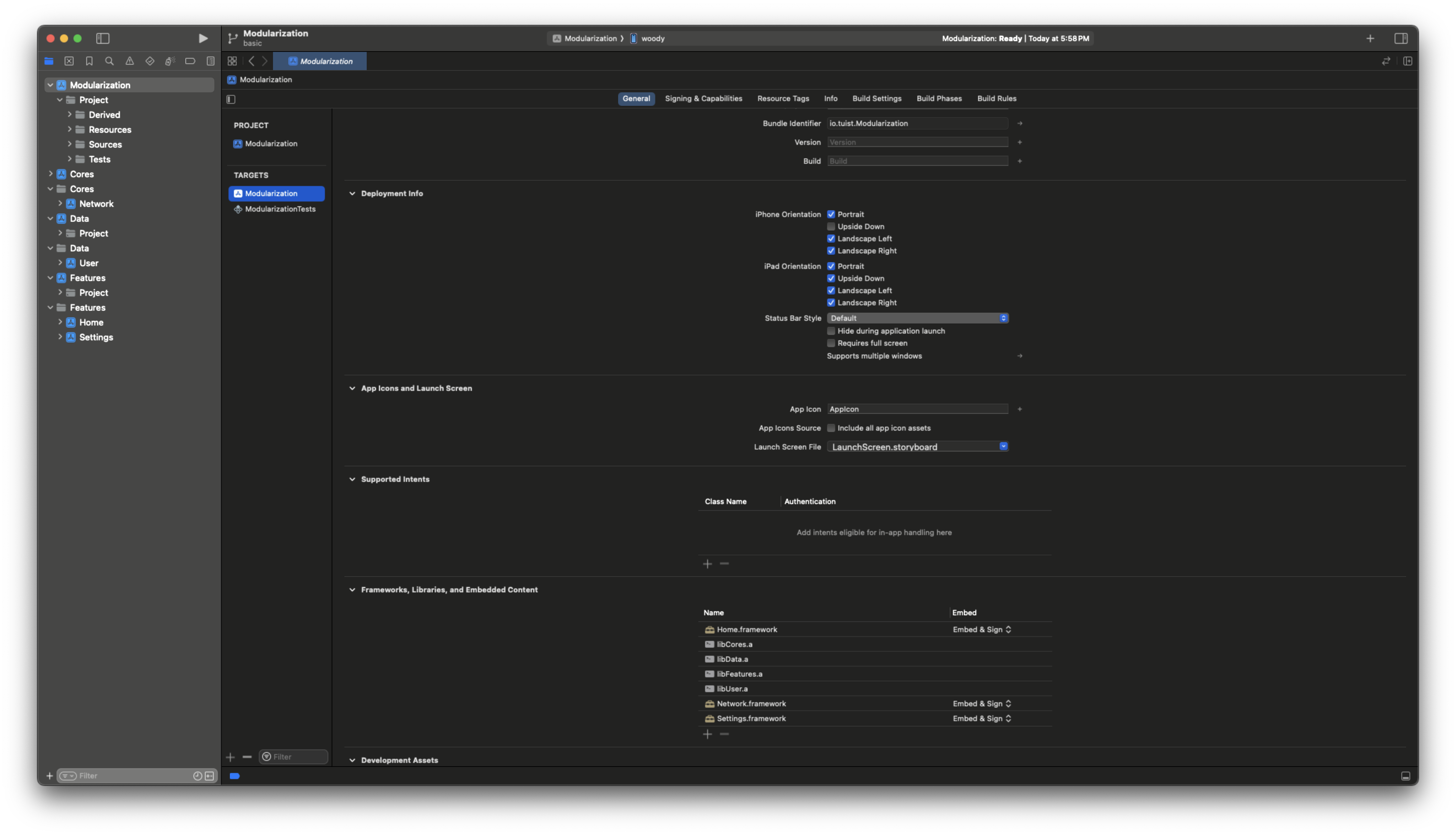The width and height of the screenshot is (1456, 835).
Task: Open the Build Rules tab
Action: click(x=997, y=99)
